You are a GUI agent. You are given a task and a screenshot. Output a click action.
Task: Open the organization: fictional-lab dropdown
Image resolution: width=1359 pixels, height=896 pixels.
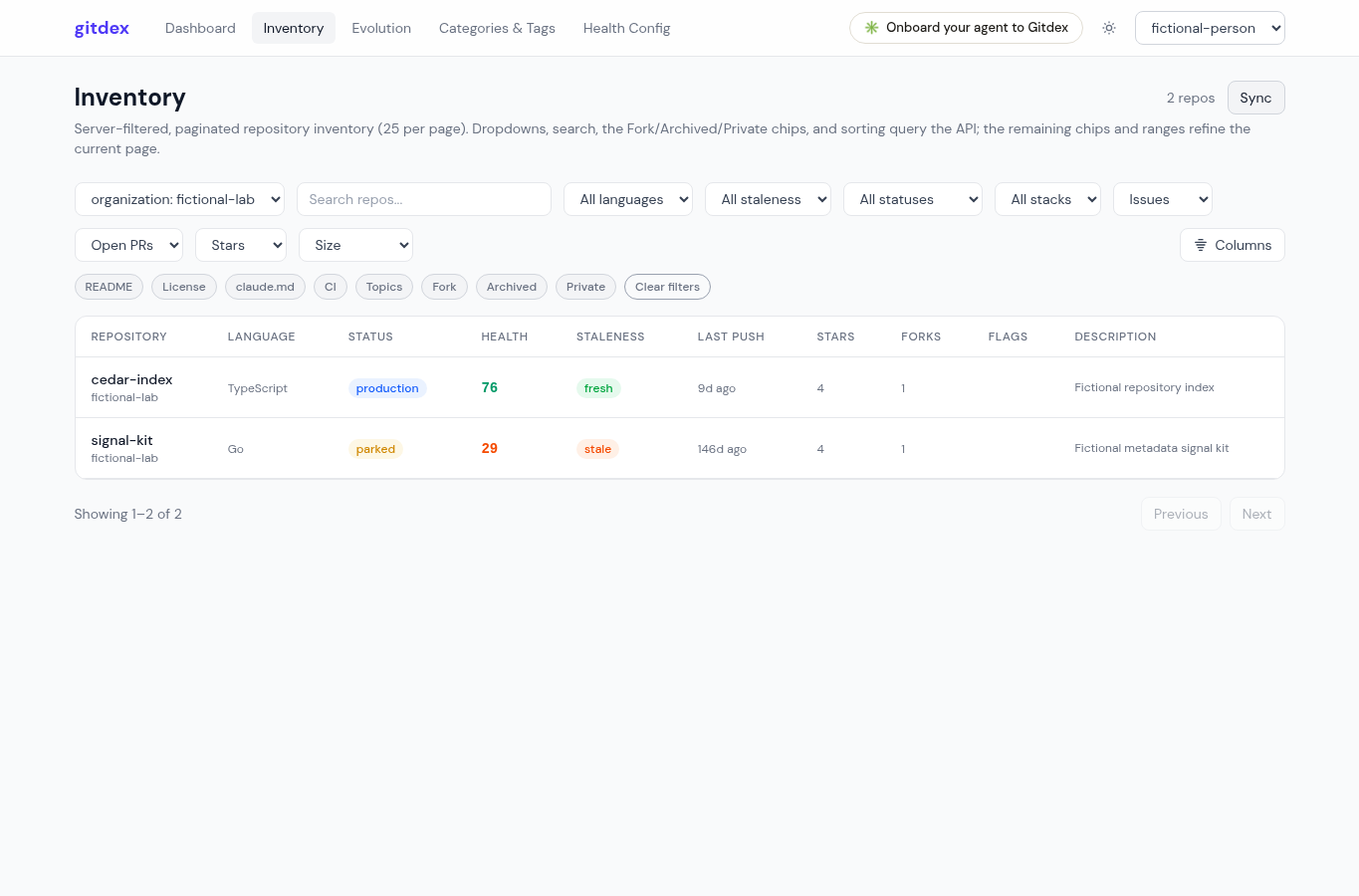click(179, 199)
